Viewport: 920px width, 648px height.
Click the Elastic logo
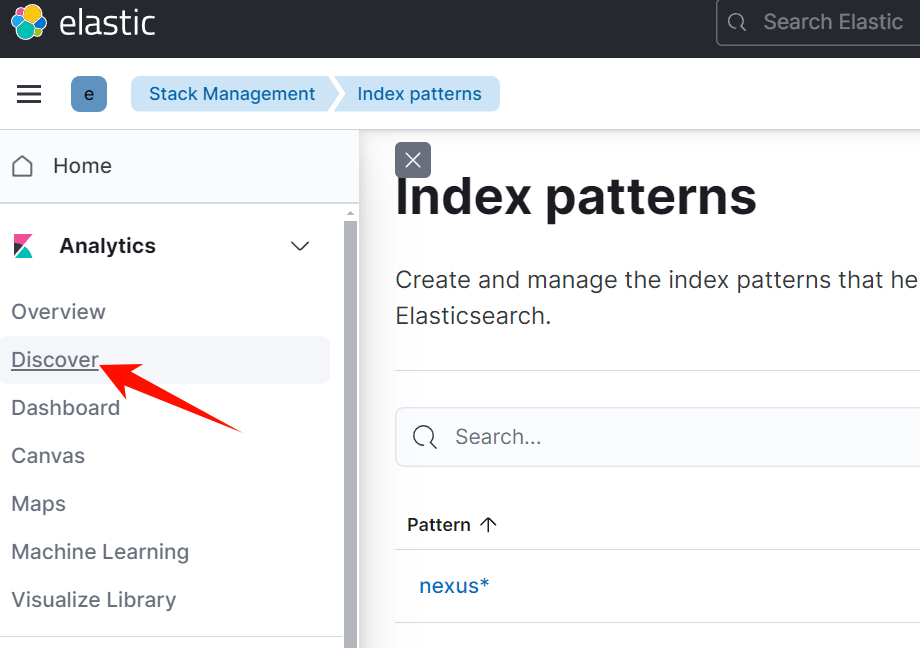(83, 23)
